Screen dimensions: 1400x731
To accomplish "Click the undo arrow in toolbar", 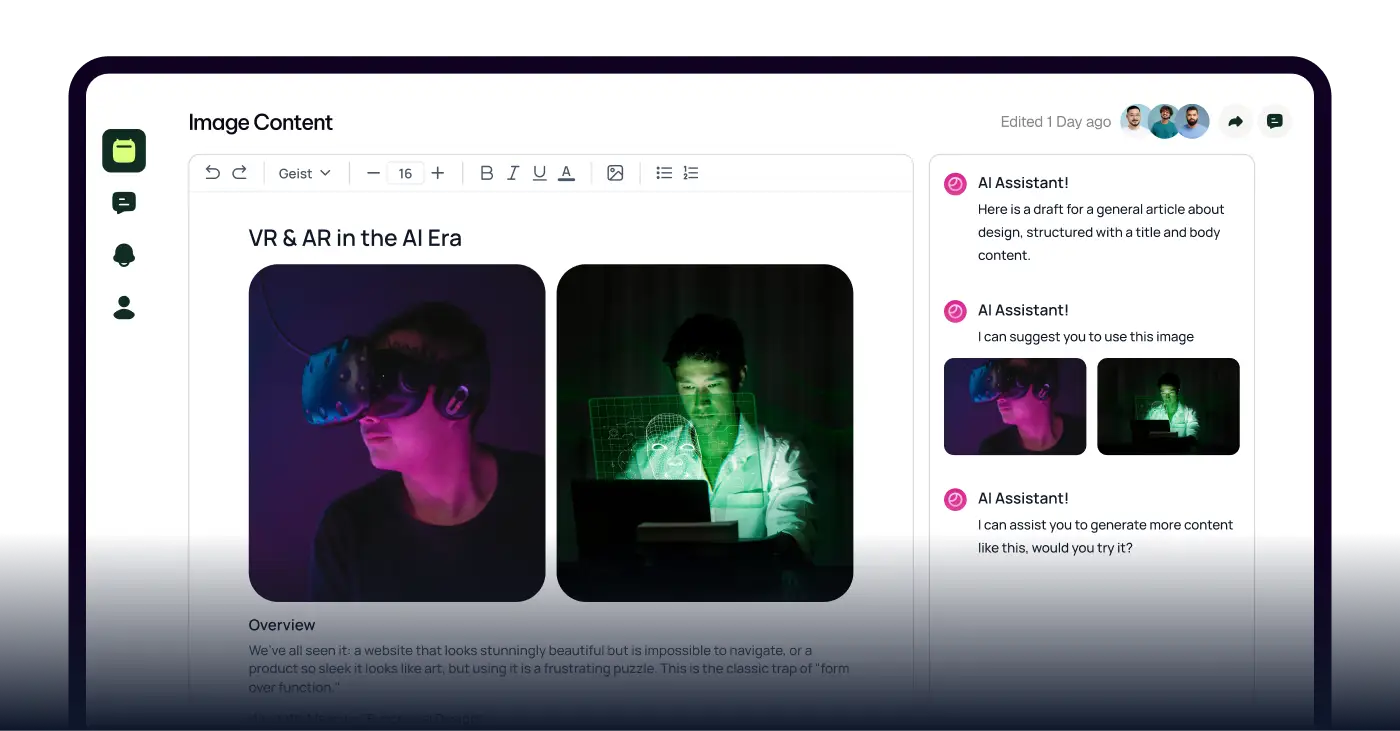I will click(212, 173).
